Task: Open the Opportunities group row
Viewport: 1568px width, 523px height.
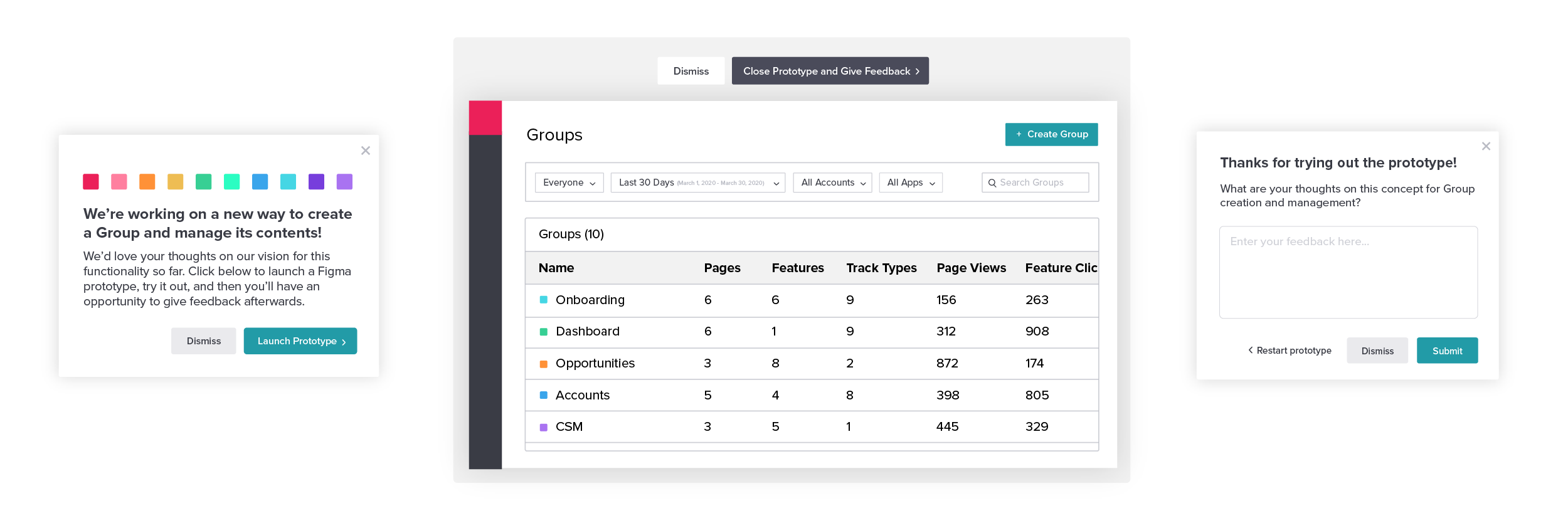Action: 812,364
